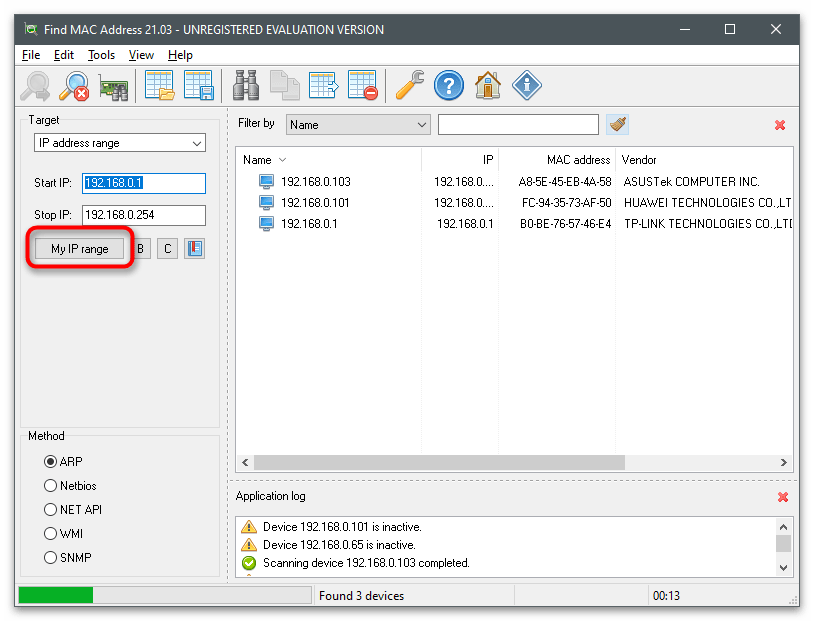Click scroll left arrow in device list
The image size is (814, 621).
pos(245,462)
